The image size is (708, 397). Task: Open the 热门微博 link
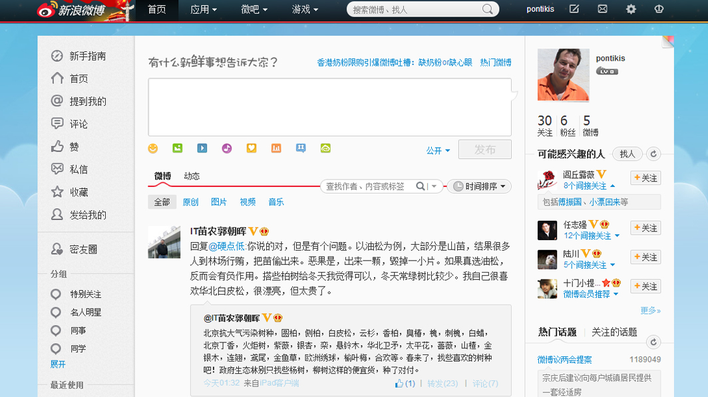click(495, 62)
